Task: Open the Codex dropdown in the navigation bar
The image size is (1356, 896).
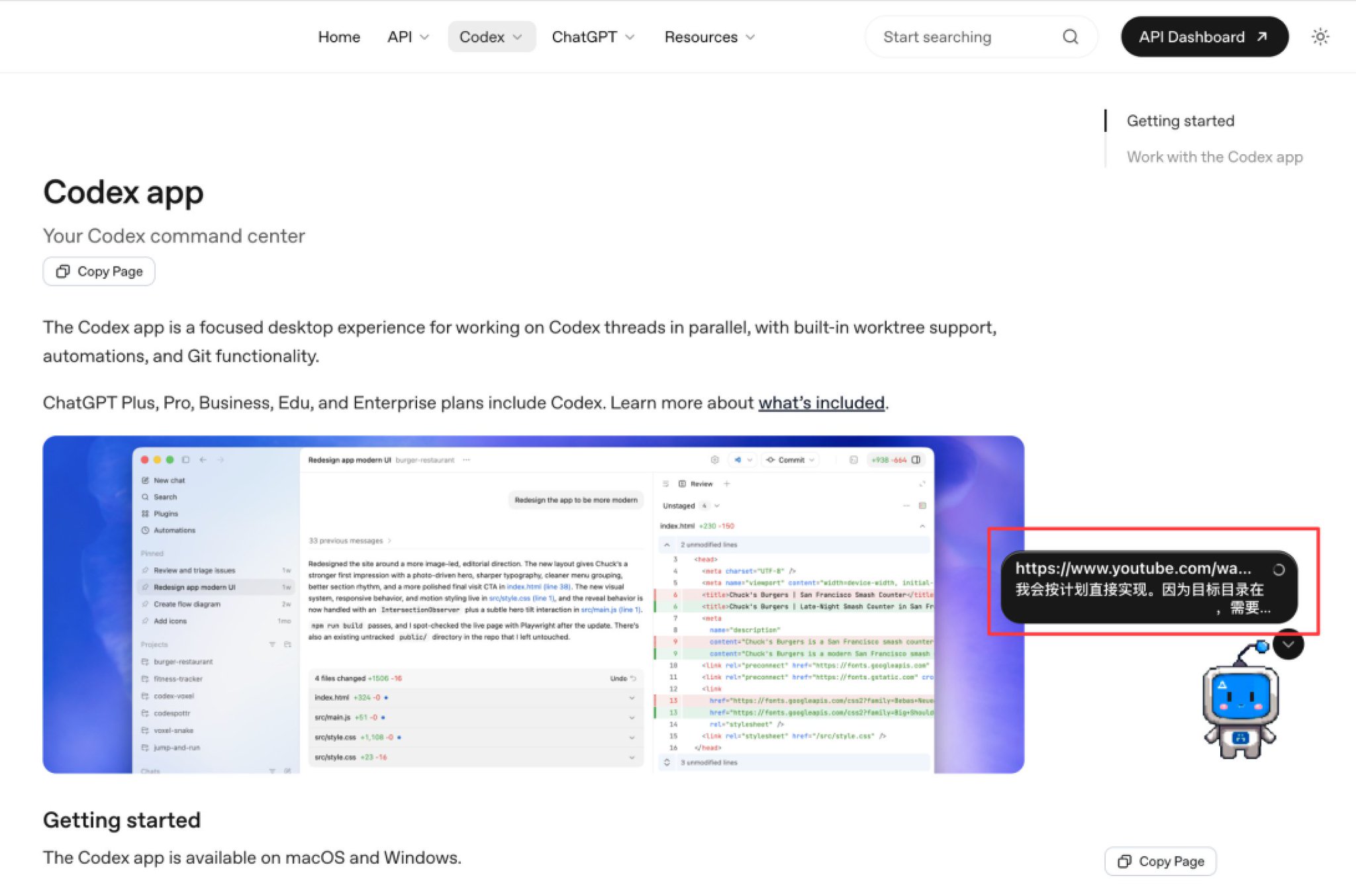Action: (x=491, y=37)
